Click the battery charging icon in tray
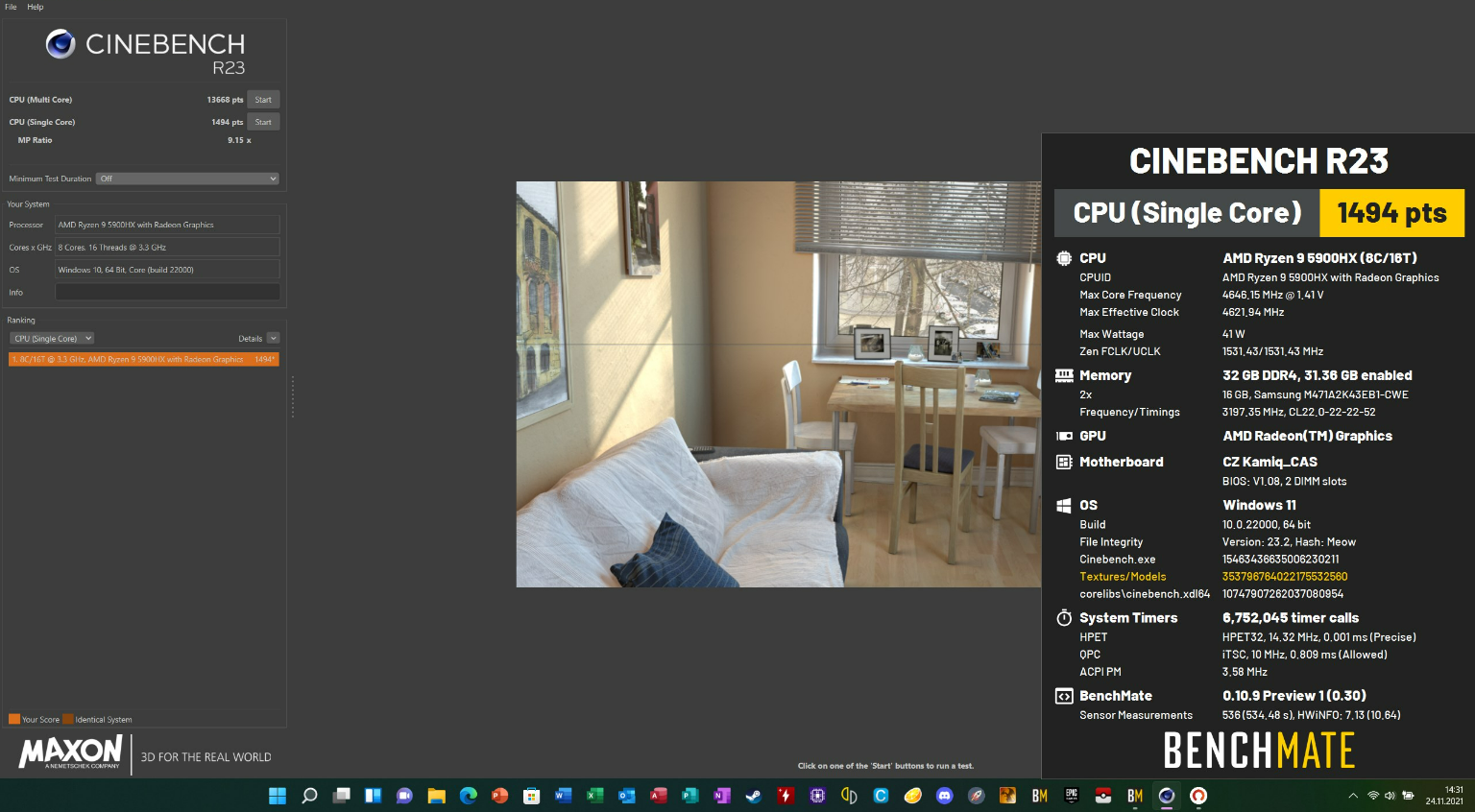The width and height of the screenshot is (1475, 812). coord(1408,796)
